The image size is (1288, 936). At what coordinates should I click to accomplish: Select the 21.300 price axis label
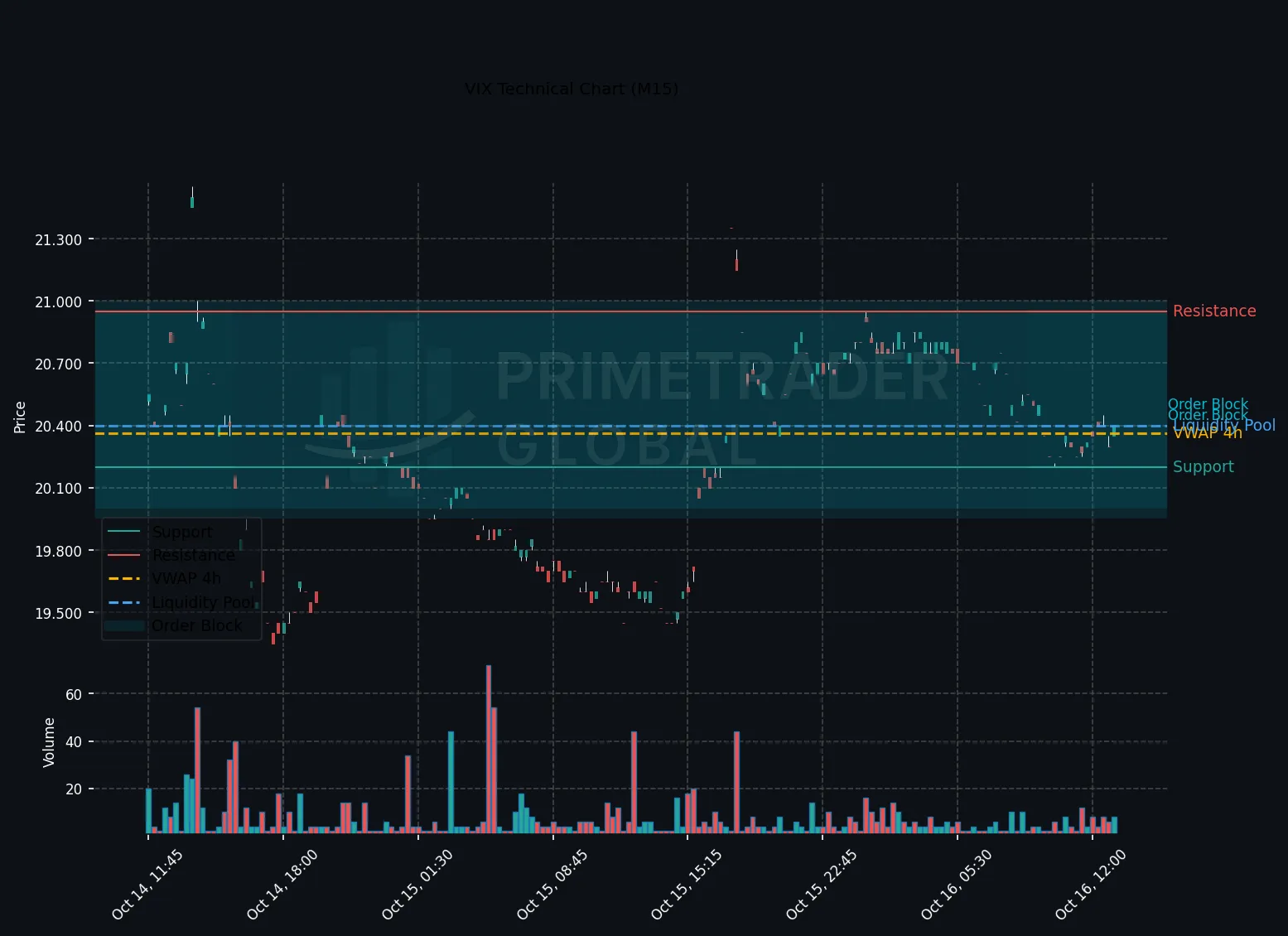(58, 240)
